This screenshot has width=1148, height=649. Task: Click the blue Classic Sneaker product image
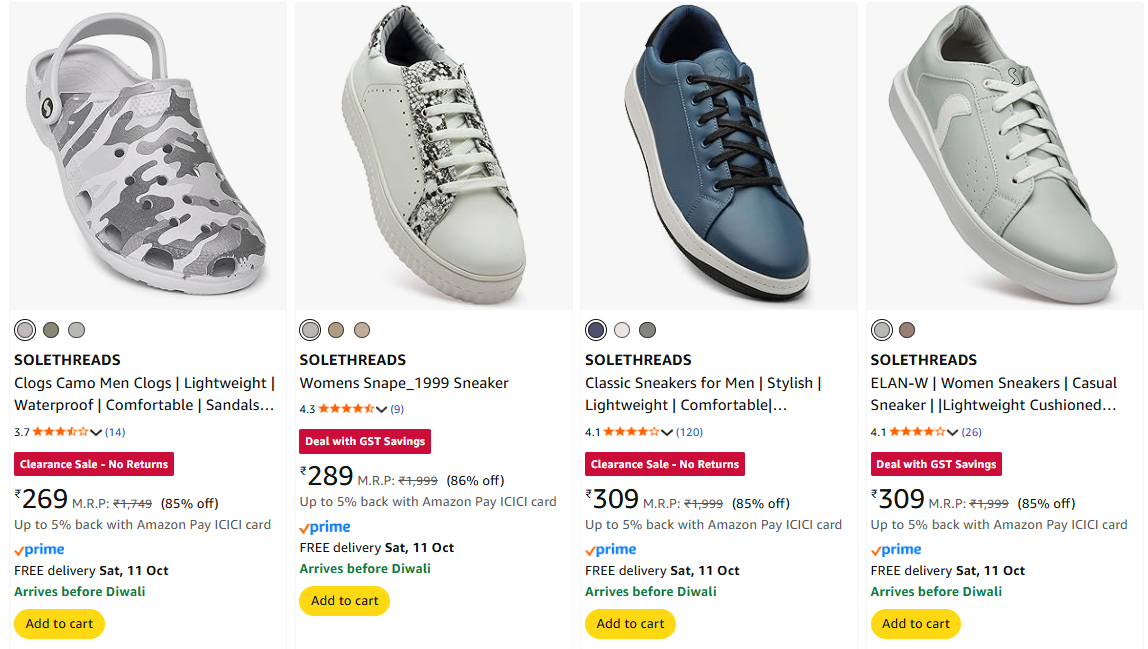click(x=718, y=155)
